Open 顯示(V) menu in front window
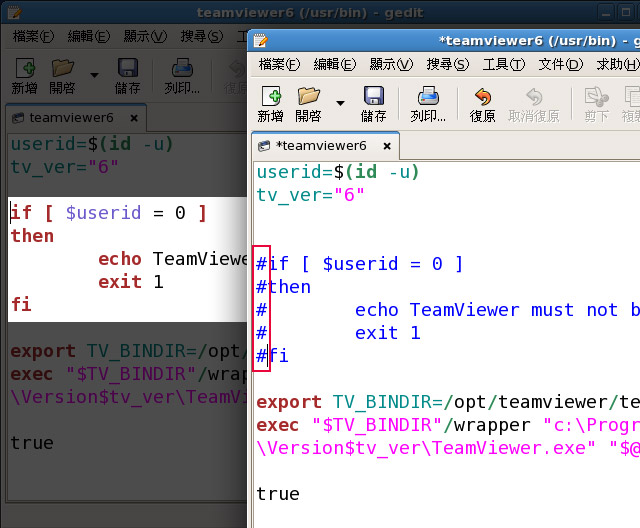Screen dimensions: 640x528 [x=391, y=64]
